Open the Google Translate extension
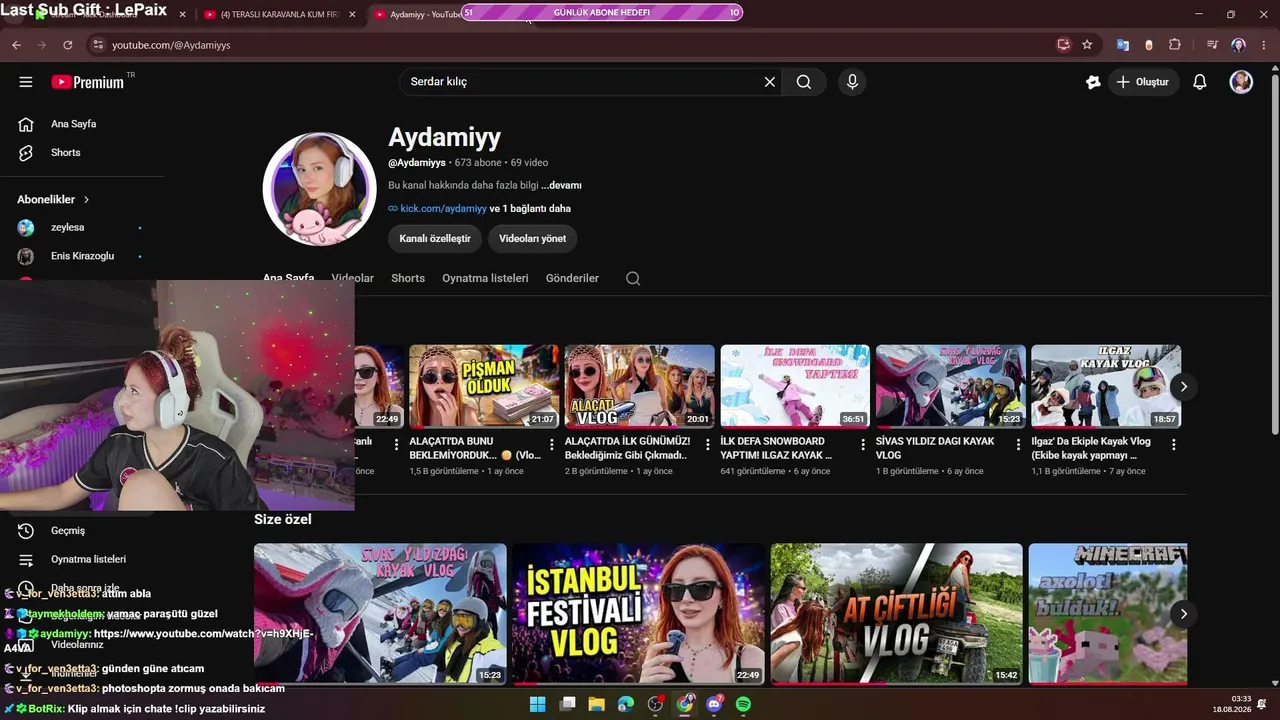1280x720 pixels. click(x=1123, y=45)
